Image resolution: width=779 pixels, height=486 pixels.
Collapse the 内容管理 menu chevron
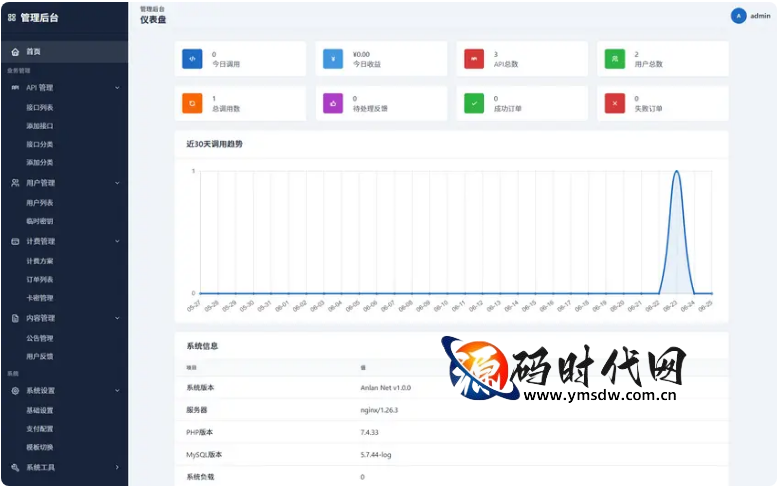(117, 318)
